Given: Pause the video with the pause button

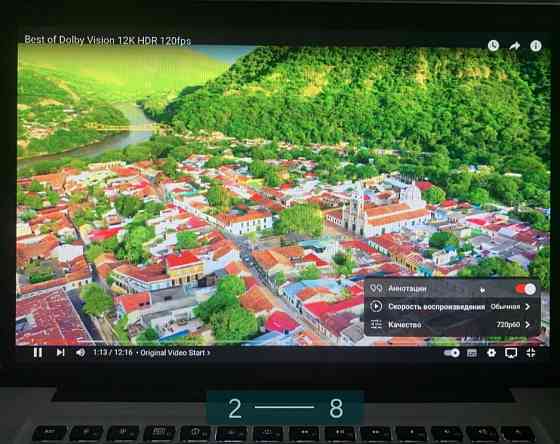Looking at the screenshot, I should pos(38,353).
